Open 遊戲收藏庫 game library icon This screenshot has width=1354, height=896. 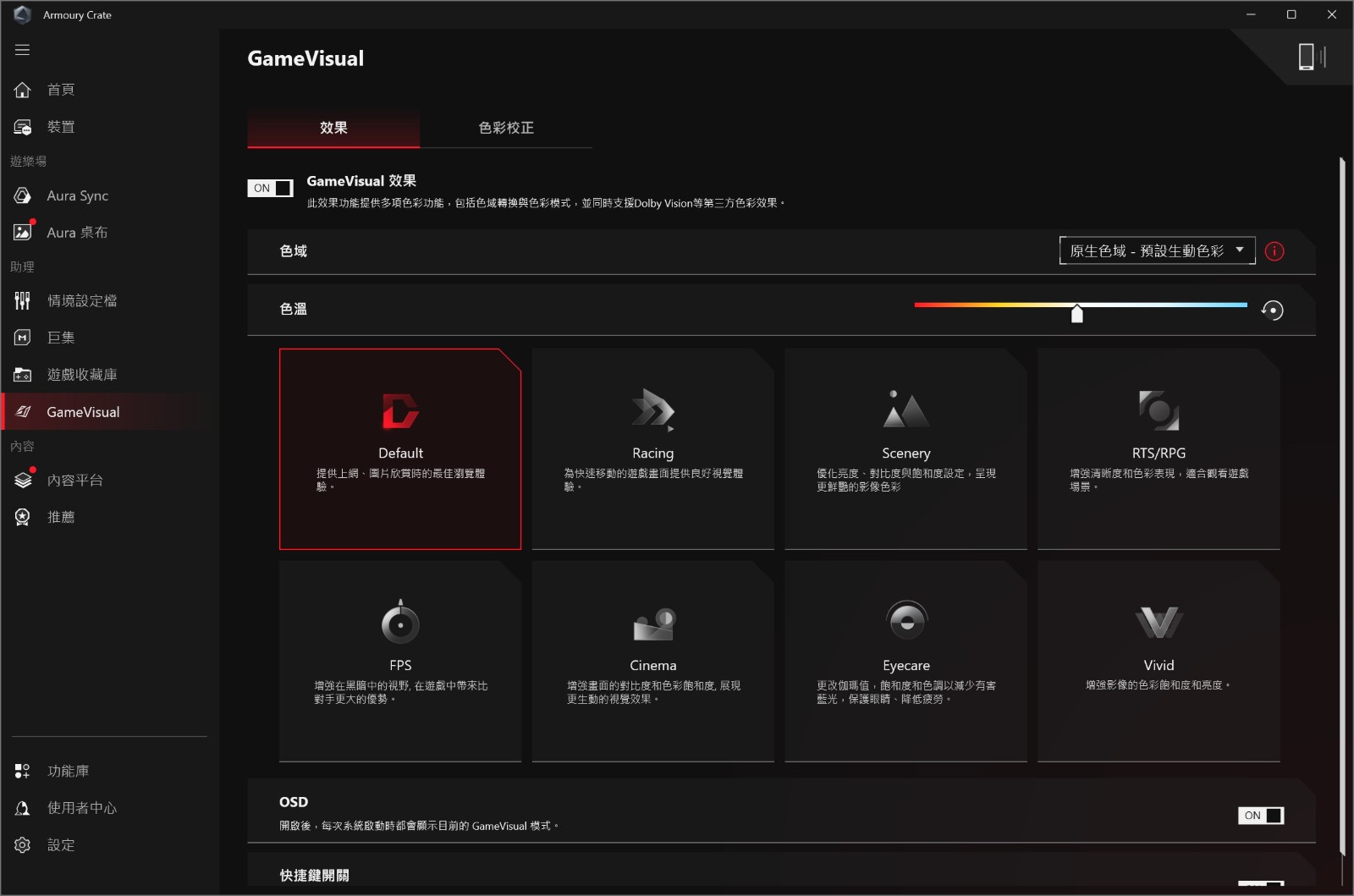(x=23, y=375)
